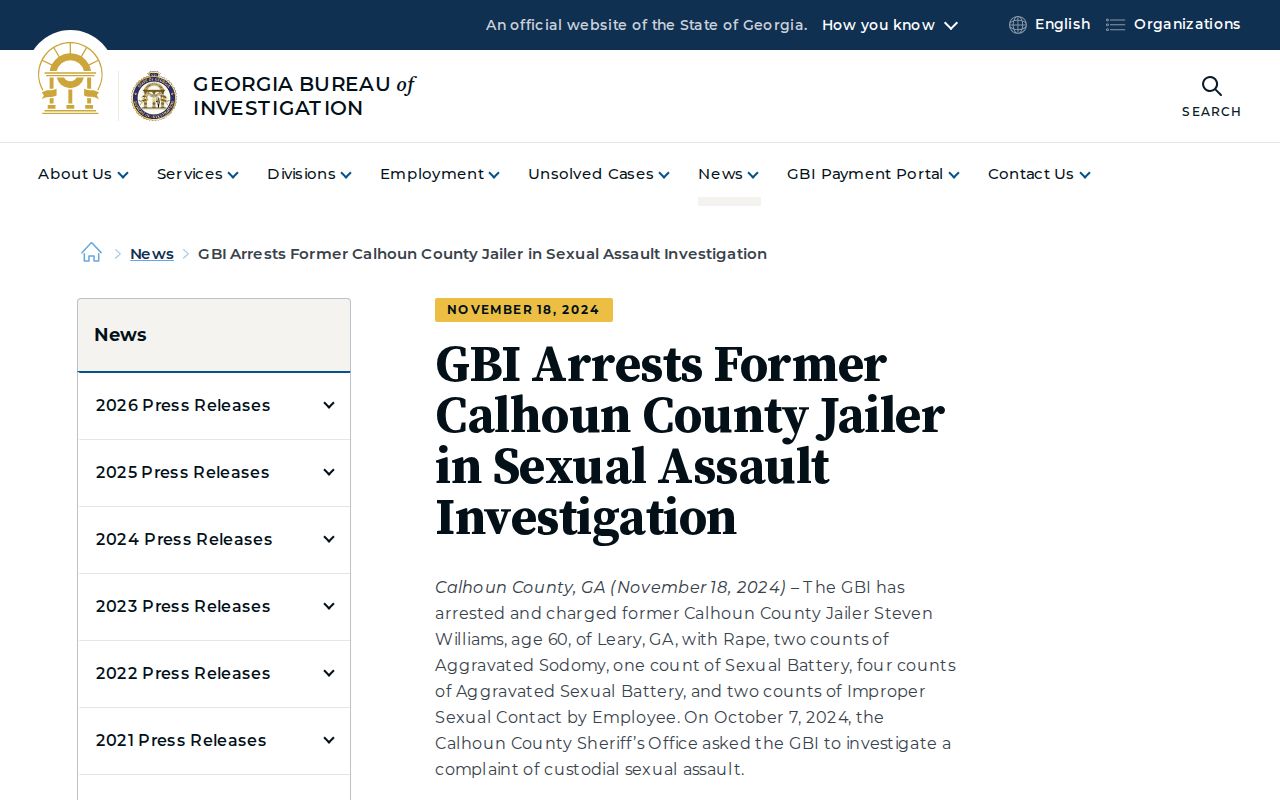This screenshot has width=1280, height=800.
Task: Open English language selector
Action: (x=1050, y=25)
